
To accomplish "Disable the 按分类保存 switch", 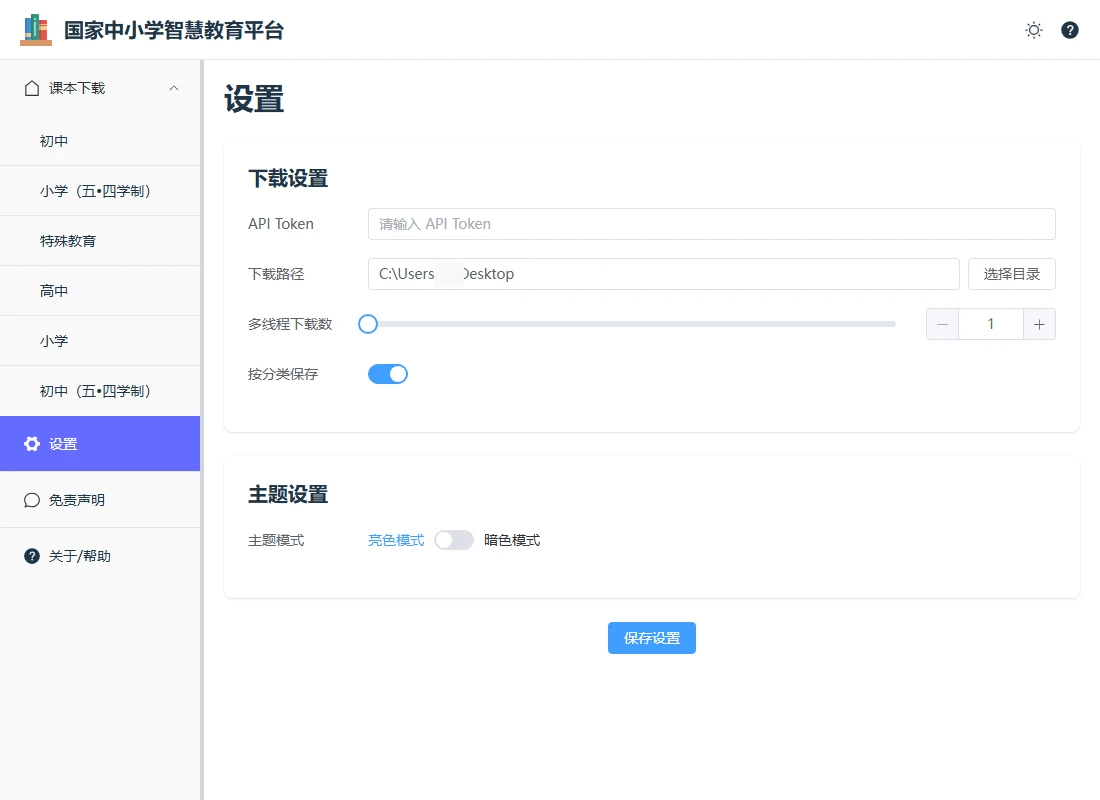I will tap(388, 374).
